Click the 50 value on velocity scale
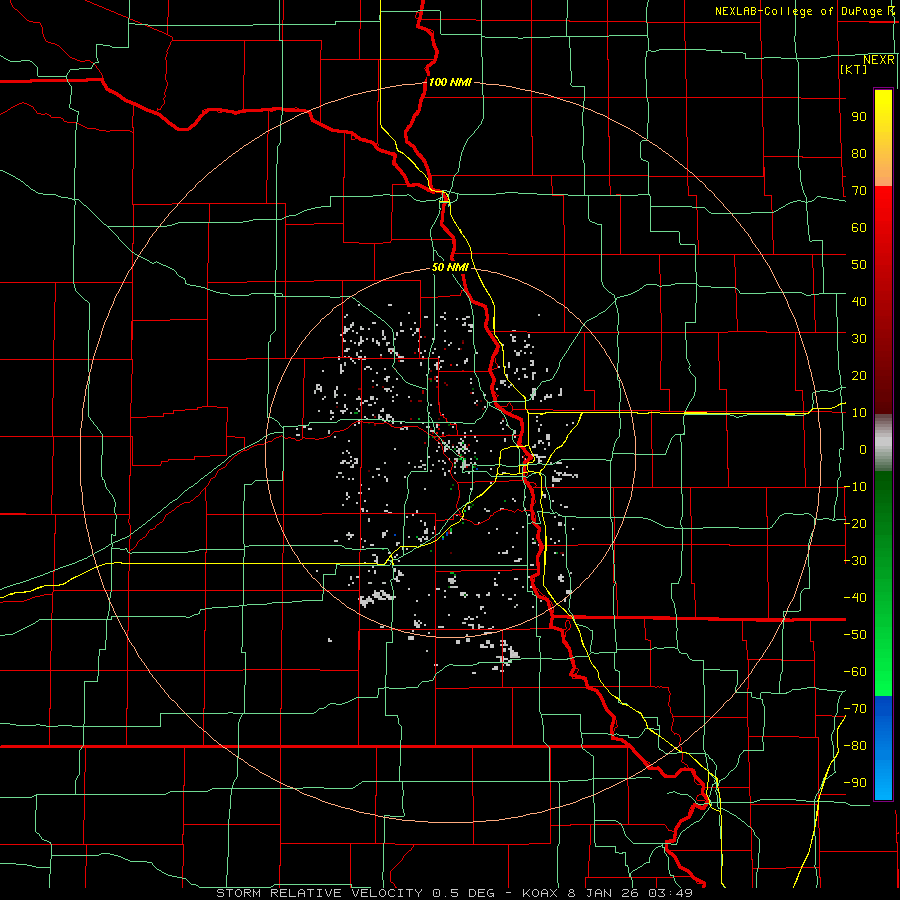 click(859, 265)
